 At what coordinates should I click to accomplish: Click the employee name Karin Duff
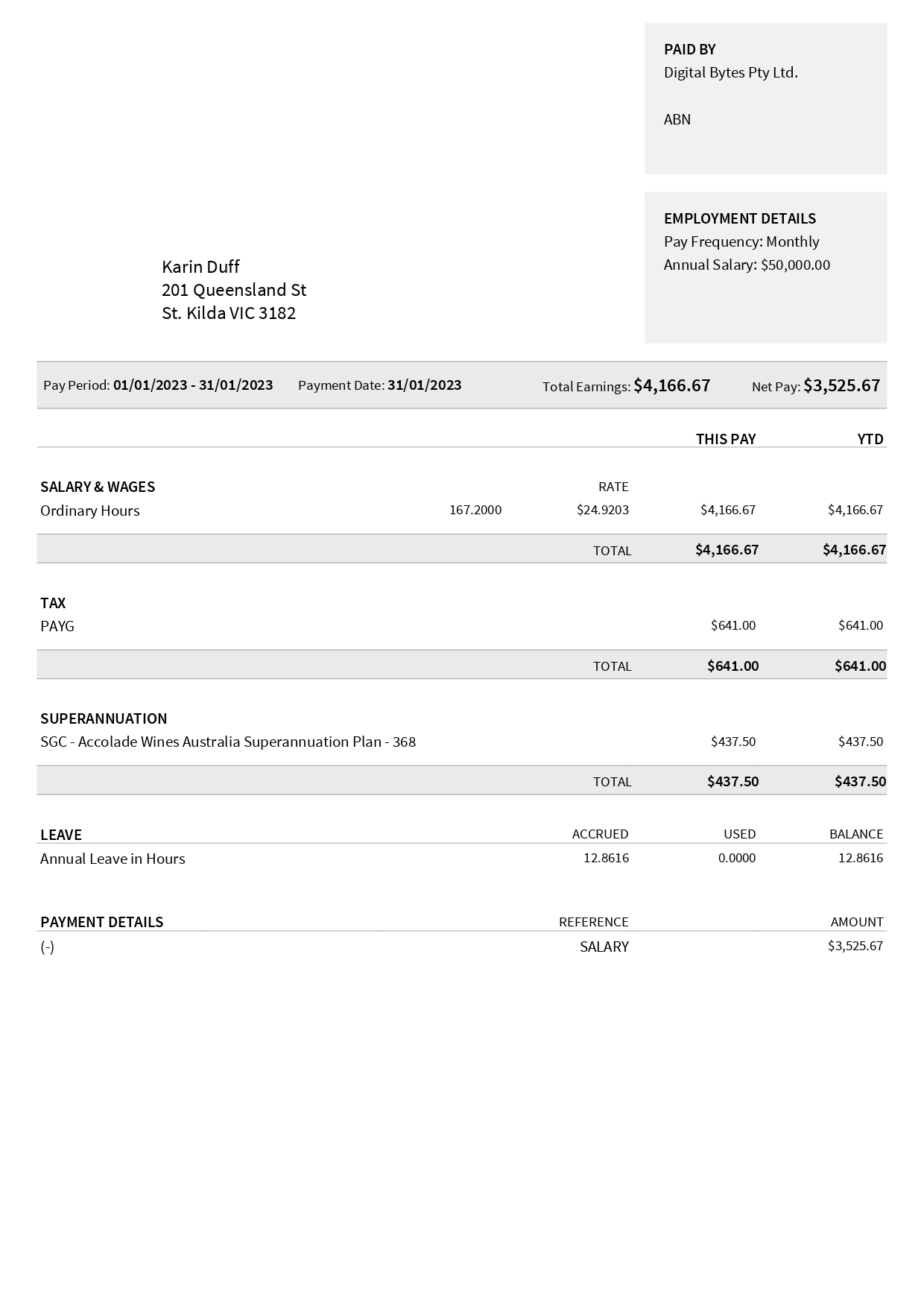click(200, 267)
